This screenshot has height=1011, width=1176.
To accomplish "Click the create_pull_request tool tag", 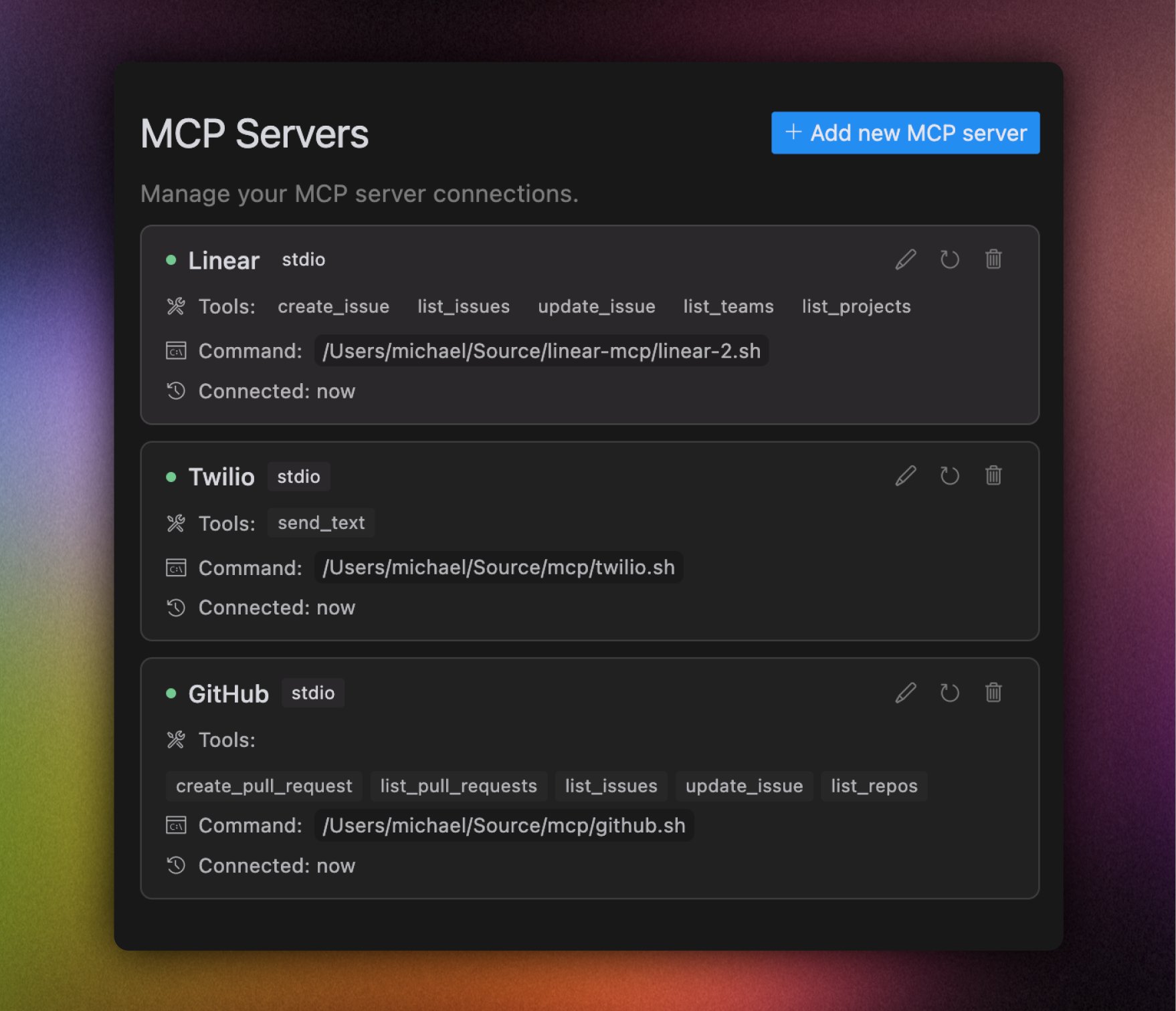I will point(264,786).
